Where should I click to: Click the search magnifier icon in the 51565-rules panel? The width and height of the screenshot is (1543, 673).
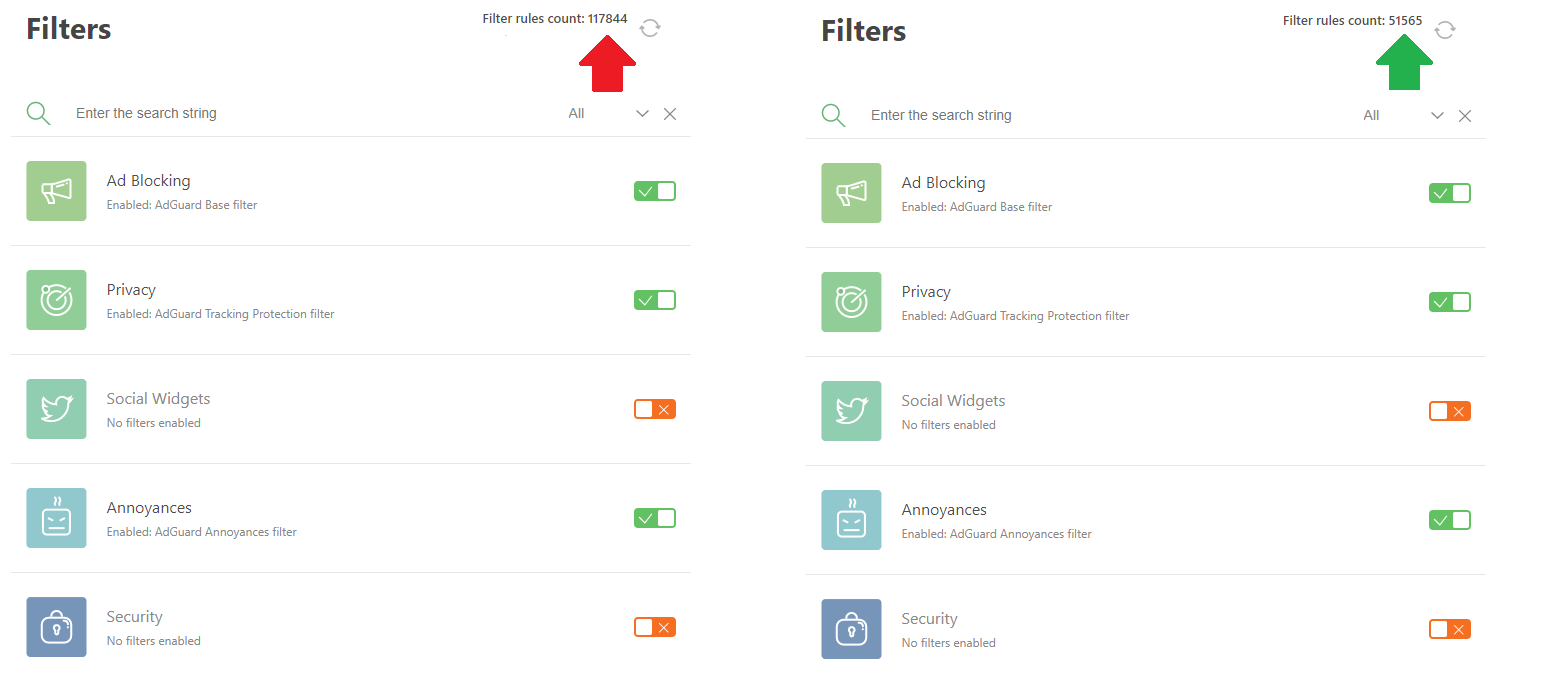coord(833,115)
